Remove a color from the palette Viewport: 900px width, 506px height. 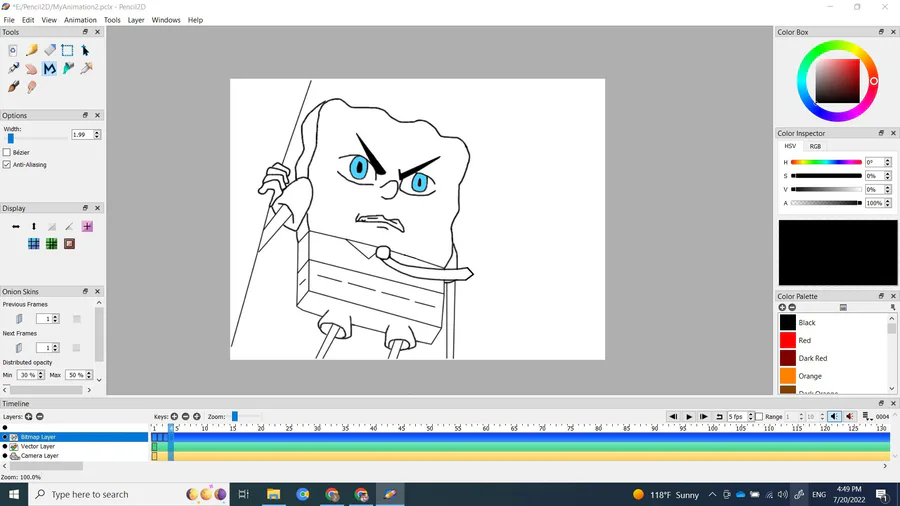[x=792, y=308]
